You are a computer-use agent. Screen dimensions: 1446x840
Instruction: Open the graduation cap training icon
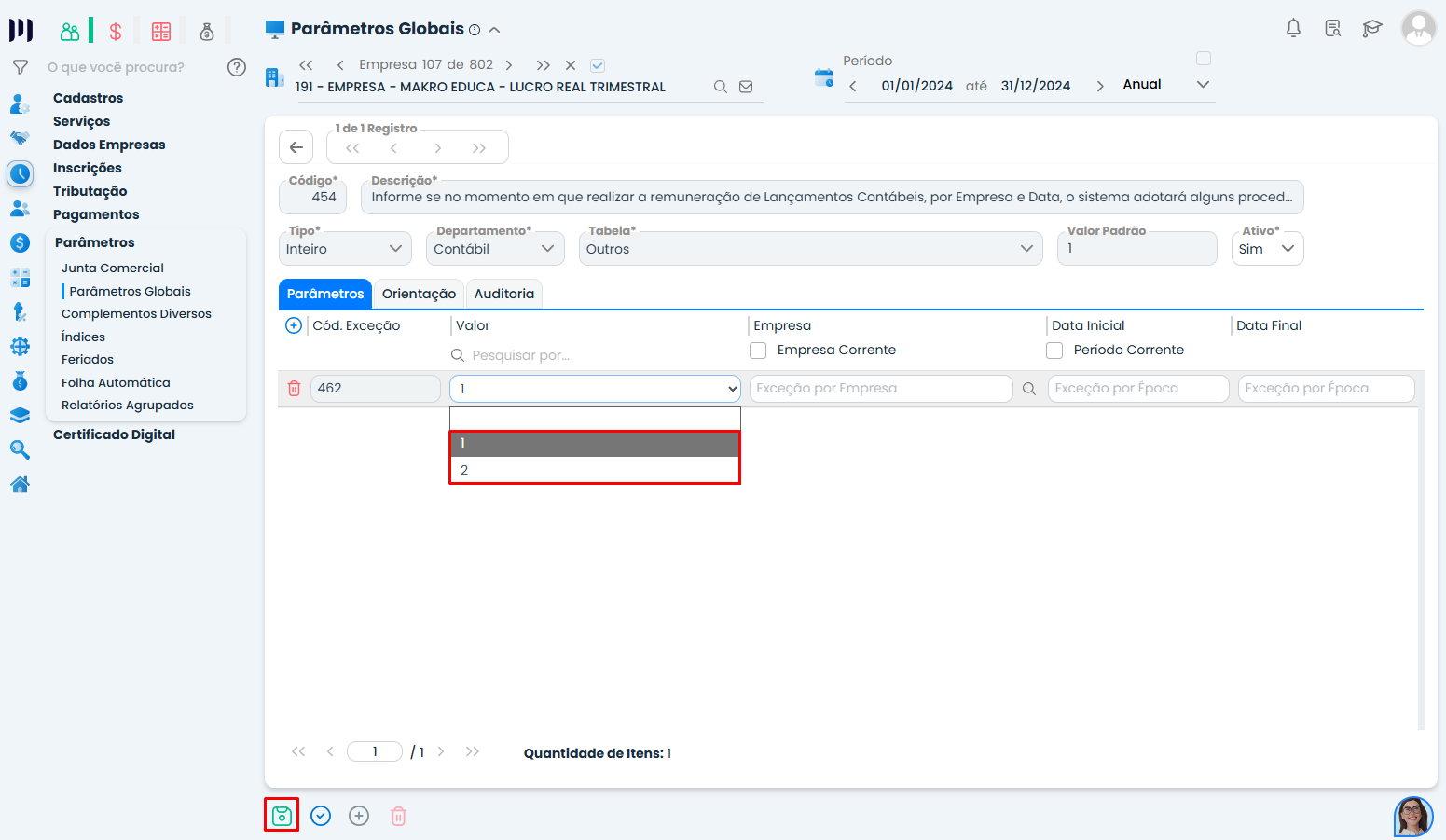(x=1371, y=28)
